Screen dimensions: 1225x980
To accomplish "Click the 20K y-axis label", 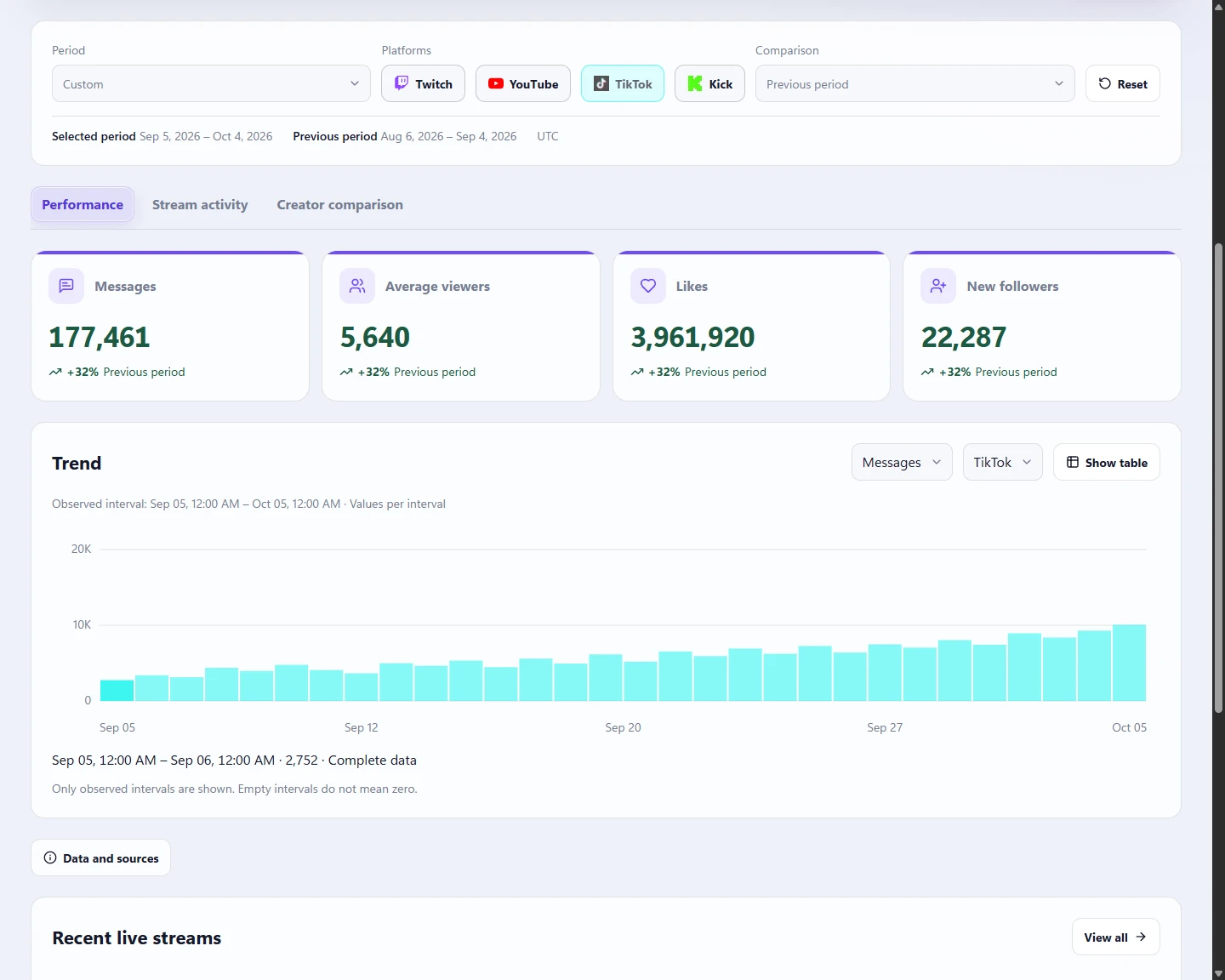I will coord(81,549).
